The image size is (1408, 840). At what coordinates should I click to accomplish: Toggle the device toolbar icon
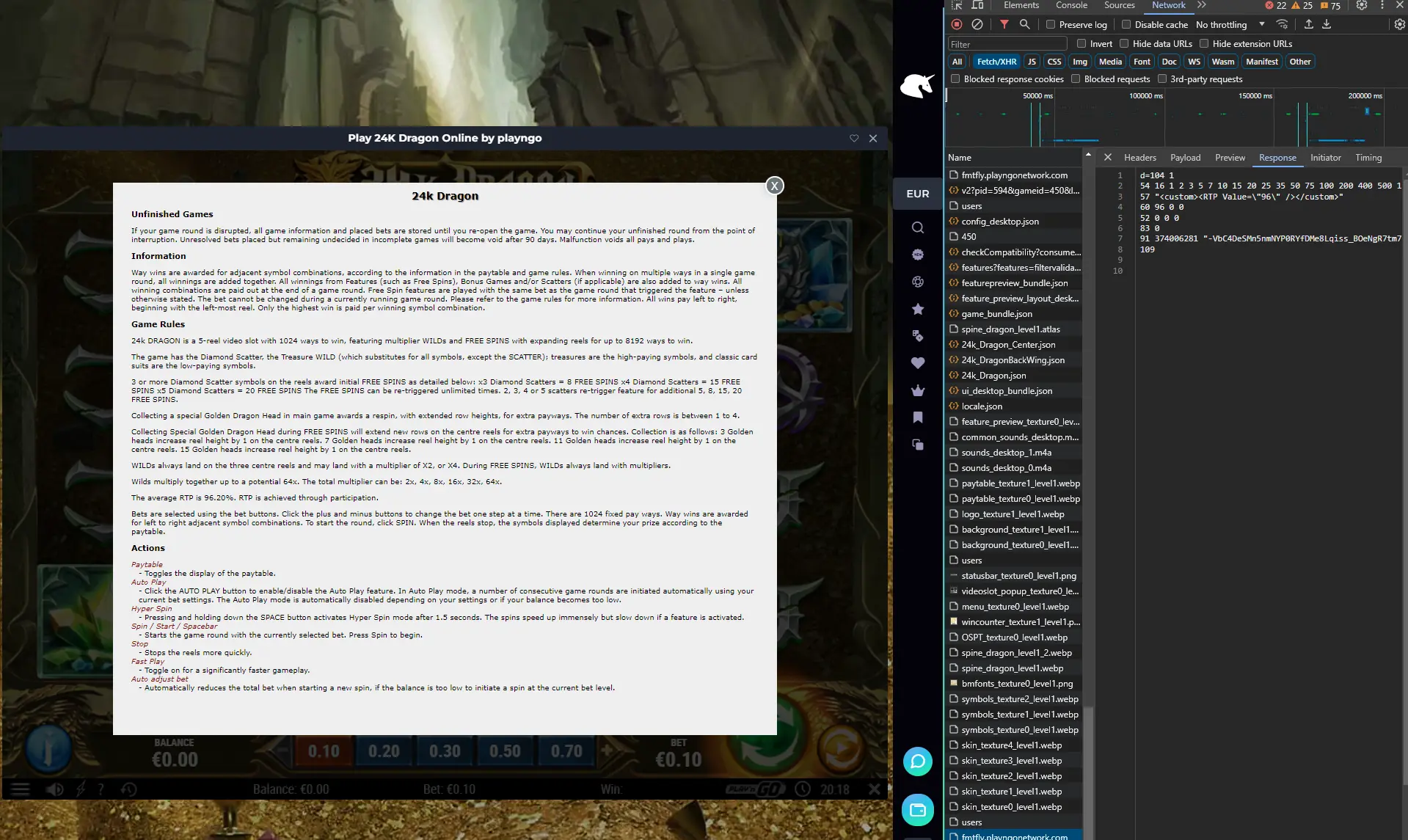(x=977, y=5)
